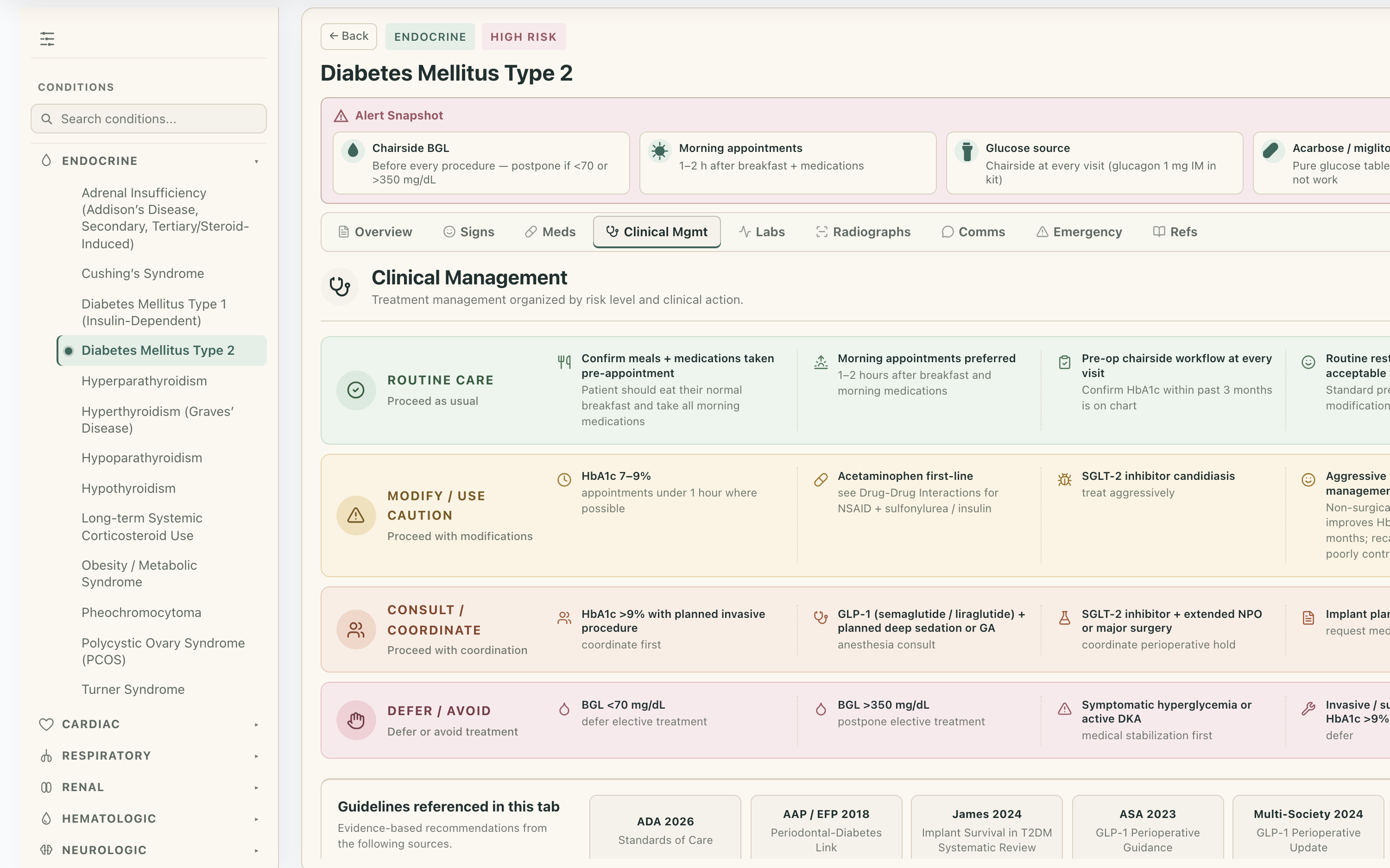Screen dimensions: 1390x868
Task: Open the Radiographs tab
Action: point(864,232)
